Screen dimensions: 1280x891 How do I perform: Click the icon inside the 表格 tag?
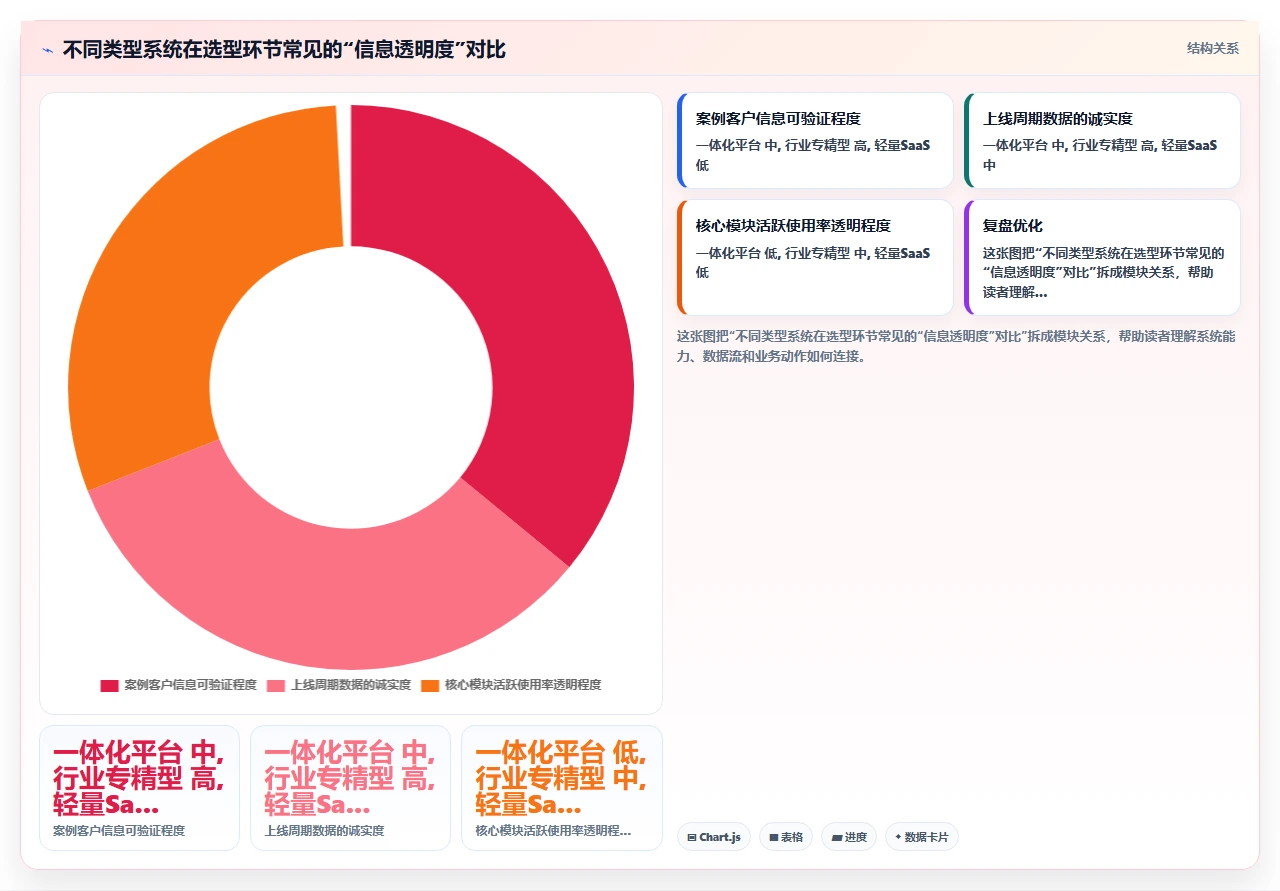click(x=774, y=838)
